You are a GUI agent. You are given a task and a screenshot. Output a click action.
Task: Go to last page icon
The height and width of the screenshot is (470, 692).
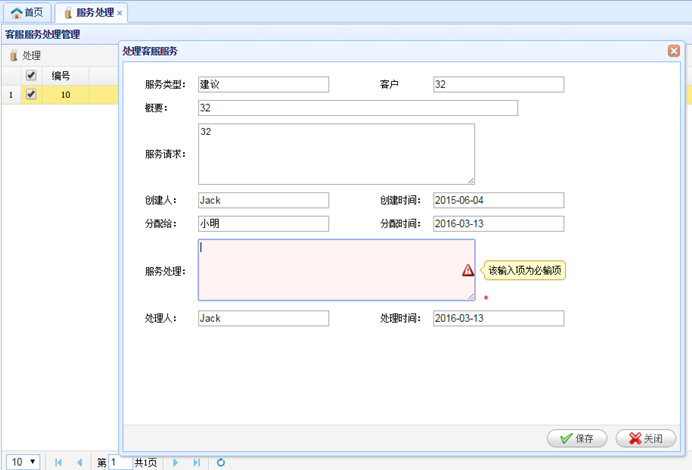tap(197, 462)
